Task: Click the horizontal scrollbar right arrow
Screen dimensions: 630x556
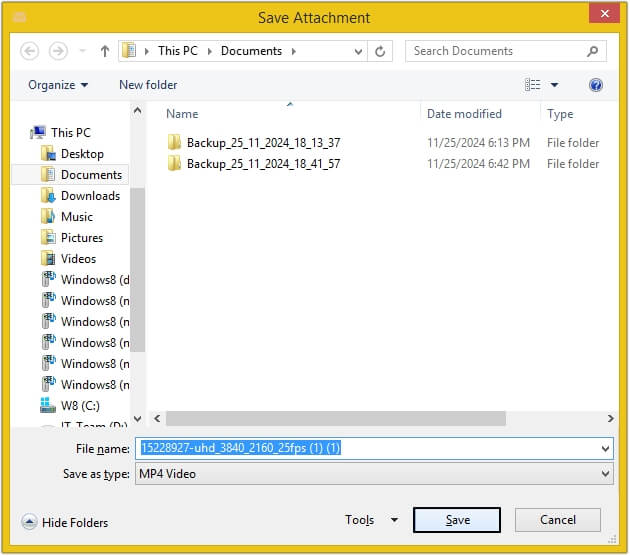Action: tap(610, 419)
